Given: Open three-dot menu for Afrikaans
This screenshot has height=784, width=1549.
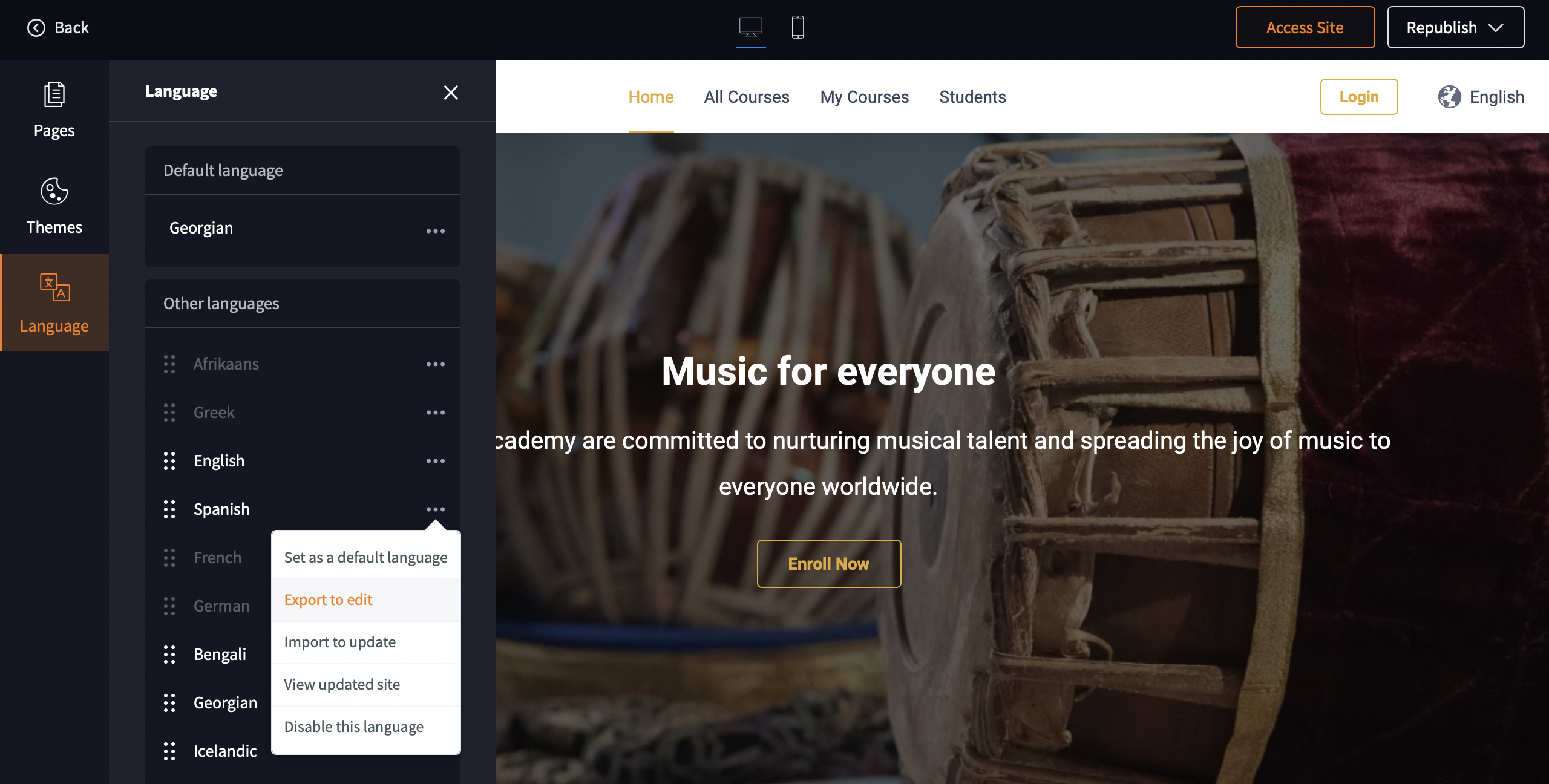Looking at the screenshot, I should 435,364.
